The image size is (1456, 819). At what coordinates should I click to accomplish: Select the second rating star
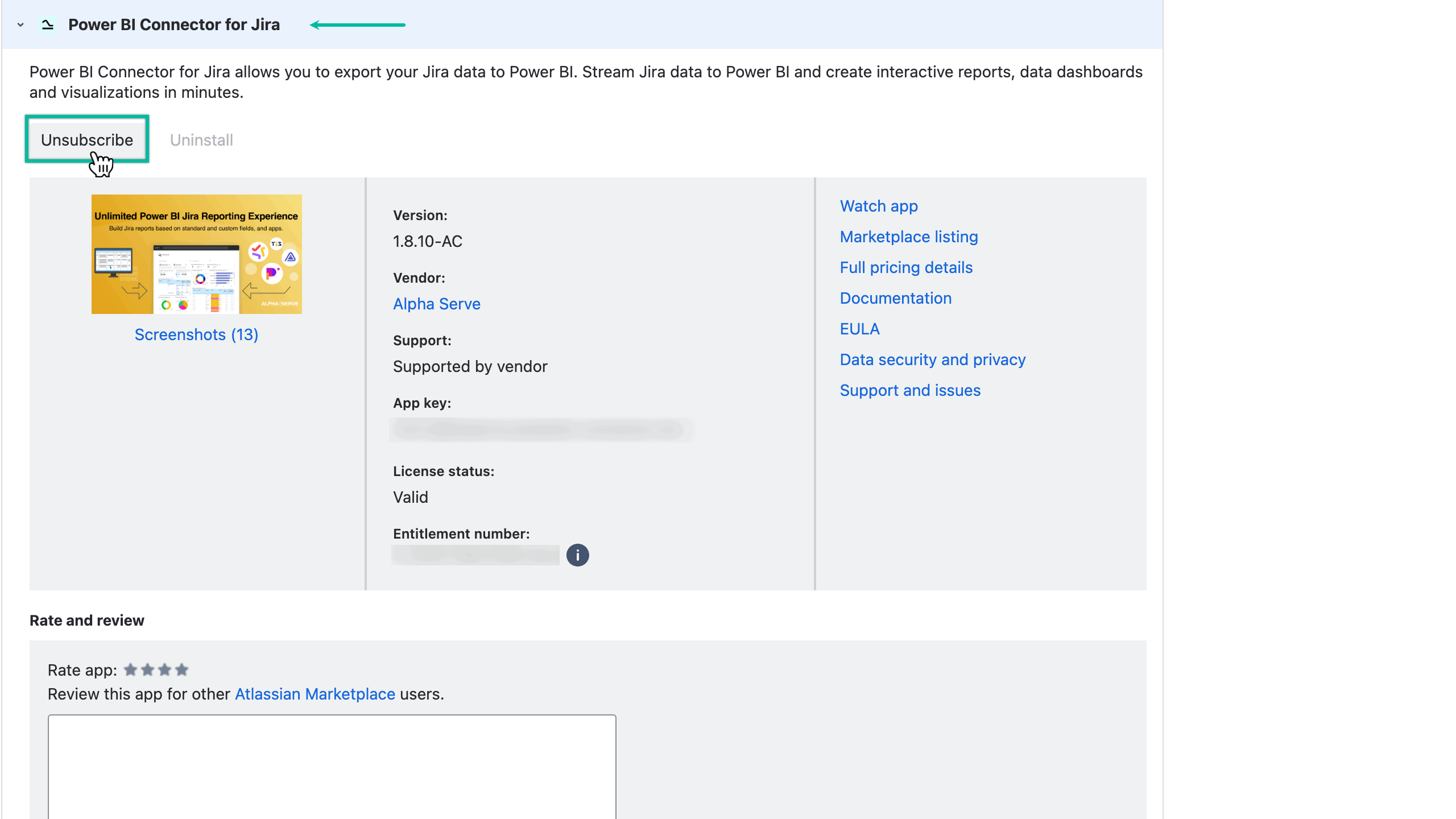pos(148,670)
